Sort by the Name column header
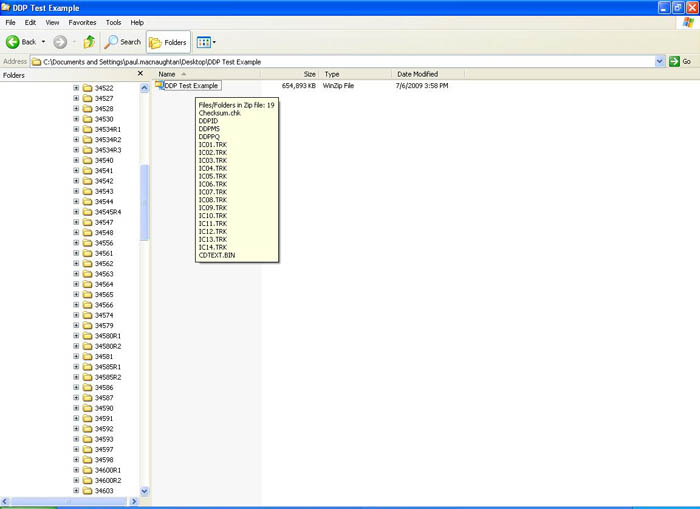700x509 pixels. 207,74
